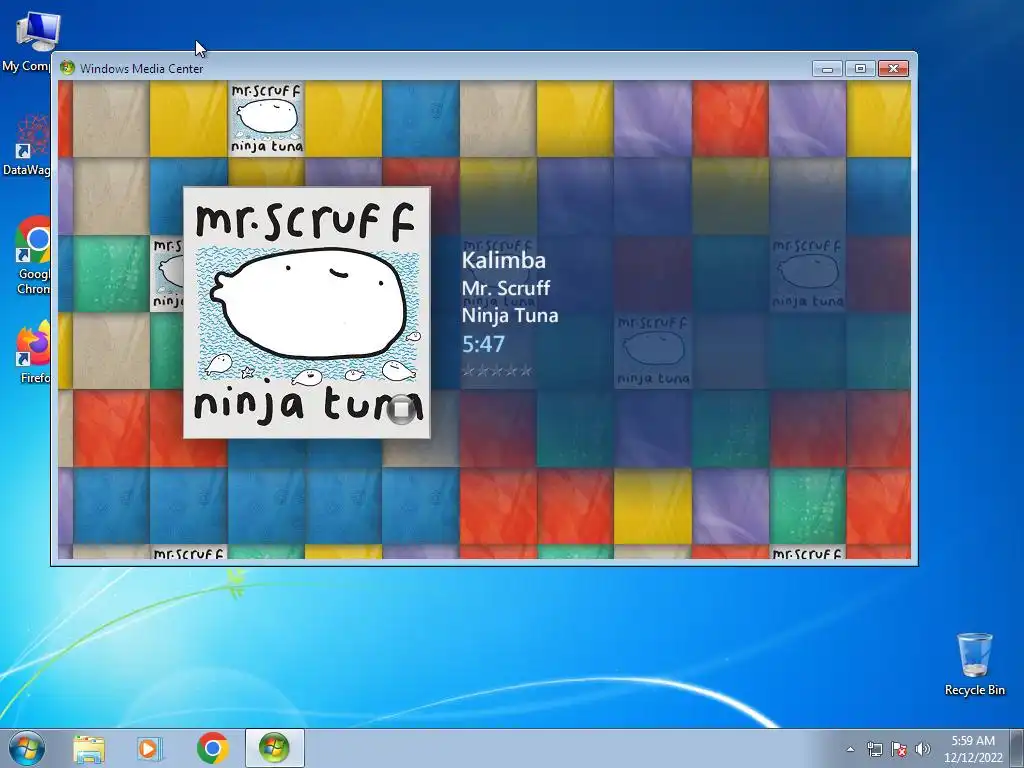This screenshot has width=1024, height=768.
Task: Click the taskbar clock showing 5:59 AM
Action: click(973, 748)
